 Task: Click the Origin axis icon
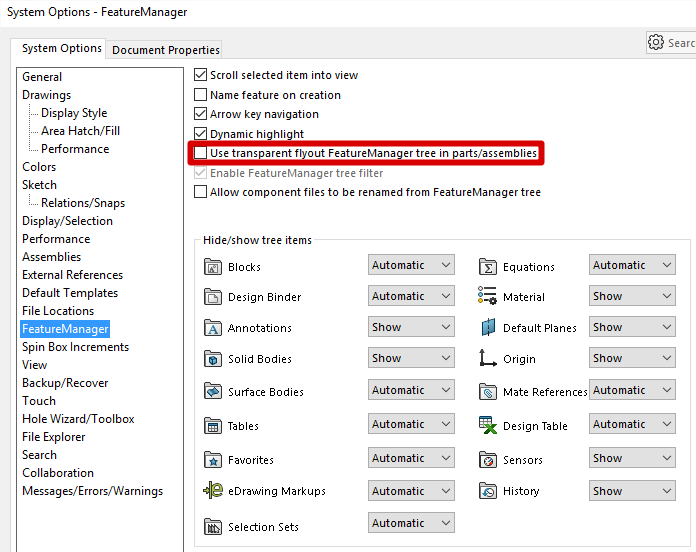(x=488, y=358)
